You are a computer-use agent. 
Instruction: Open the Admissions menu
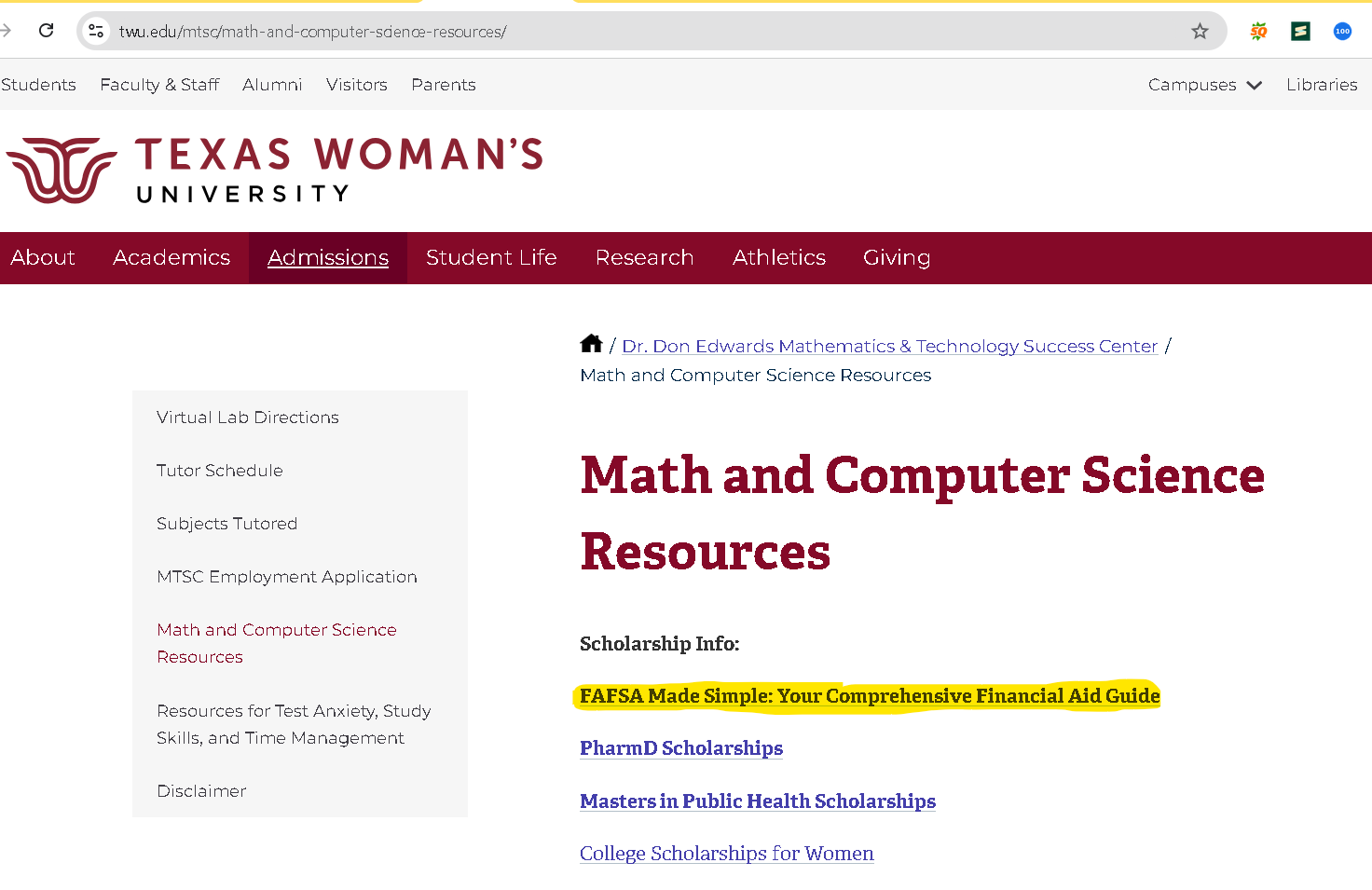tap(328, 257)
